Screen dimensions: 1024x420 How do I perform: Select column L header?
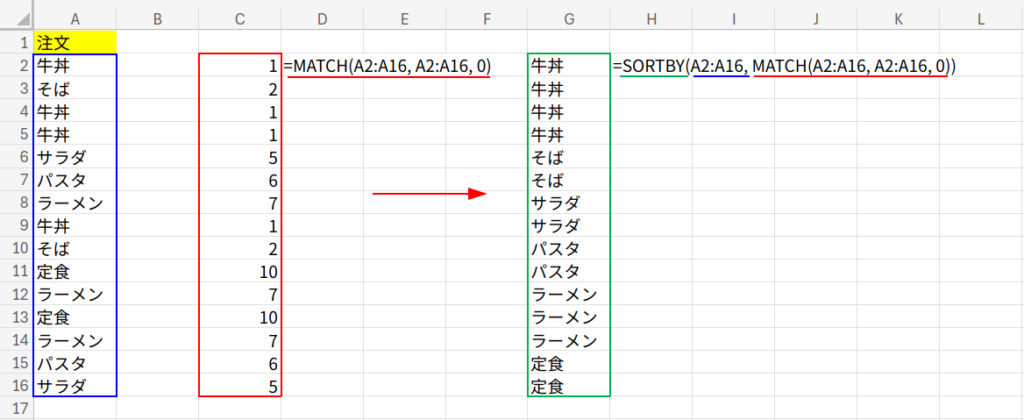pos(980,17)
